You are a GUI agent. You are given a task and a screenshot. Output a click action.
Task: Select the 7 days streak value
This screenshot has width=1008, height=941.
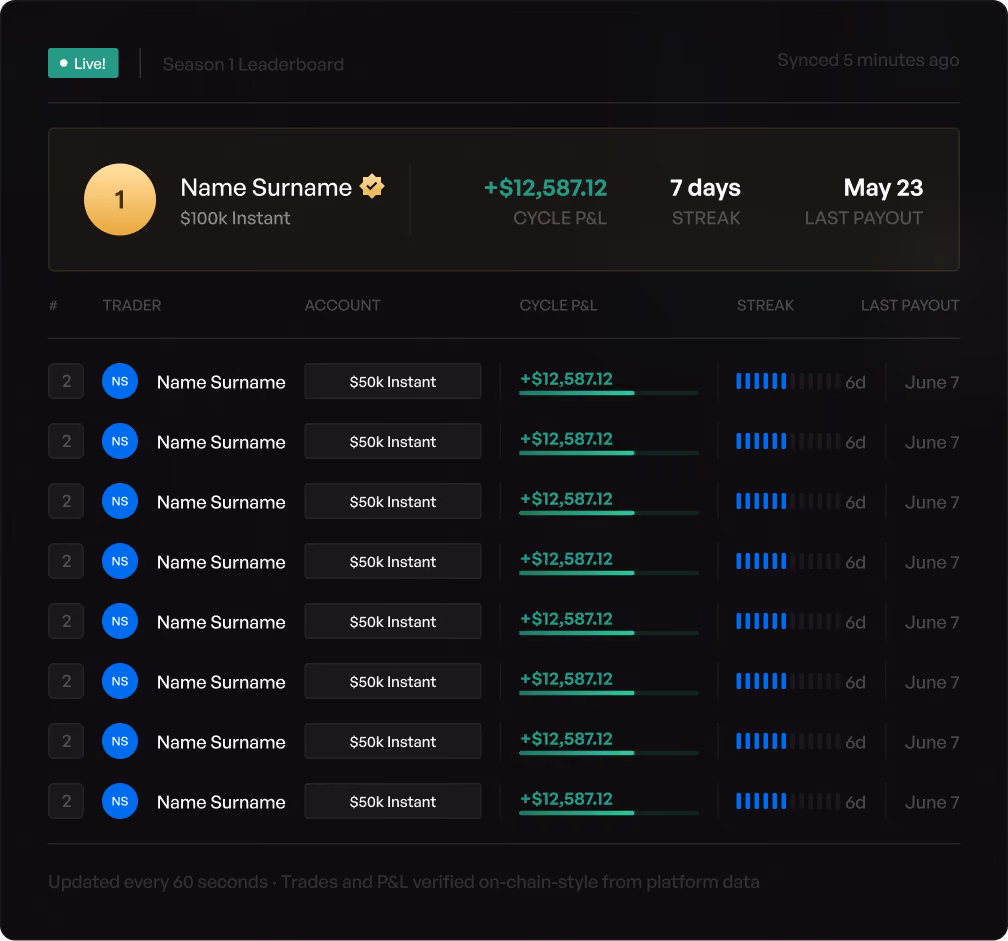[x=705, y=188]
